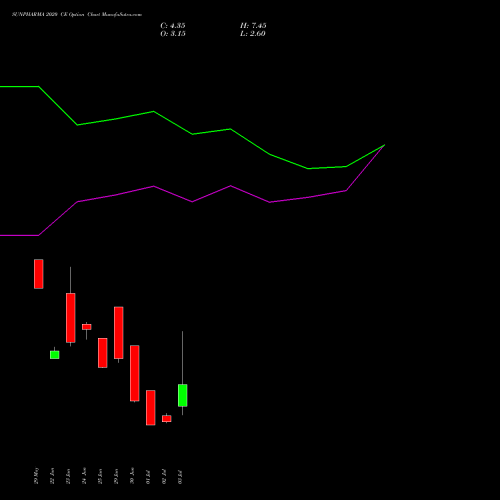Click the green candle for 03 Jul
Screen dimensions: 500x500
point(183,395)
